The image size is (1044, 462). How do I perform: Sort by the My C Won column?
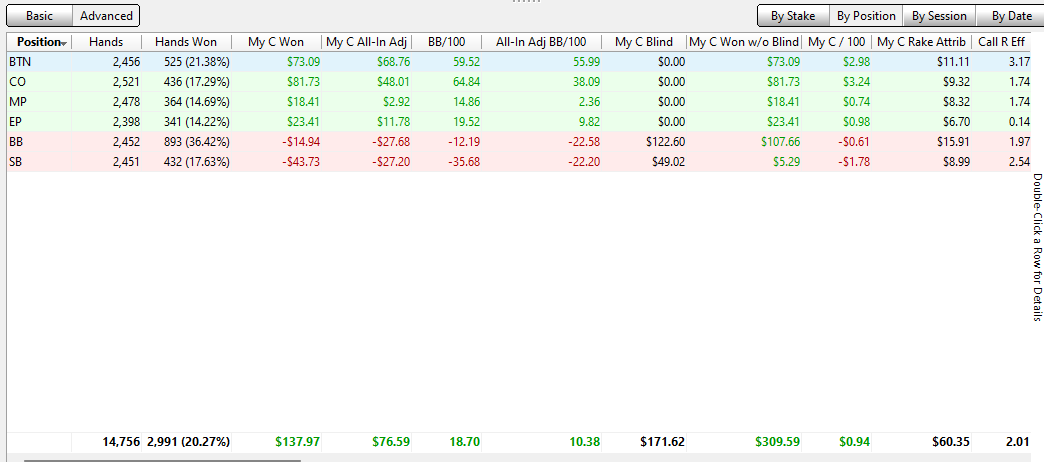pyautogui.click(x=276, y=42)
